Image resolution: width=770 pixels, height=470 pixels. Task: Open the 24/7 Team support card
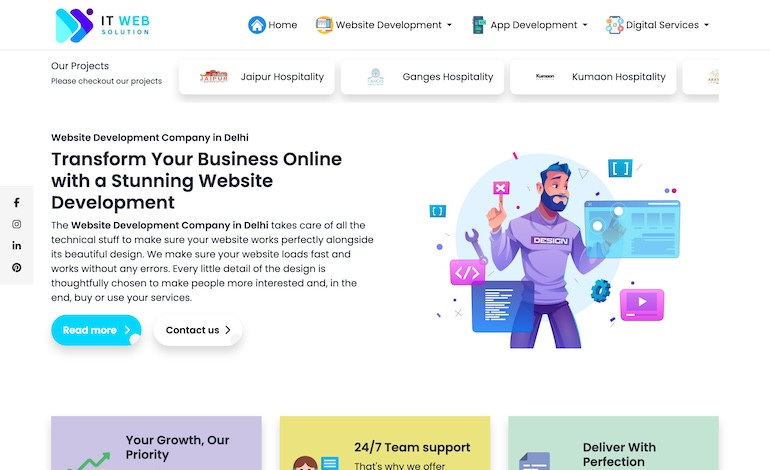[x=385, y=443]
